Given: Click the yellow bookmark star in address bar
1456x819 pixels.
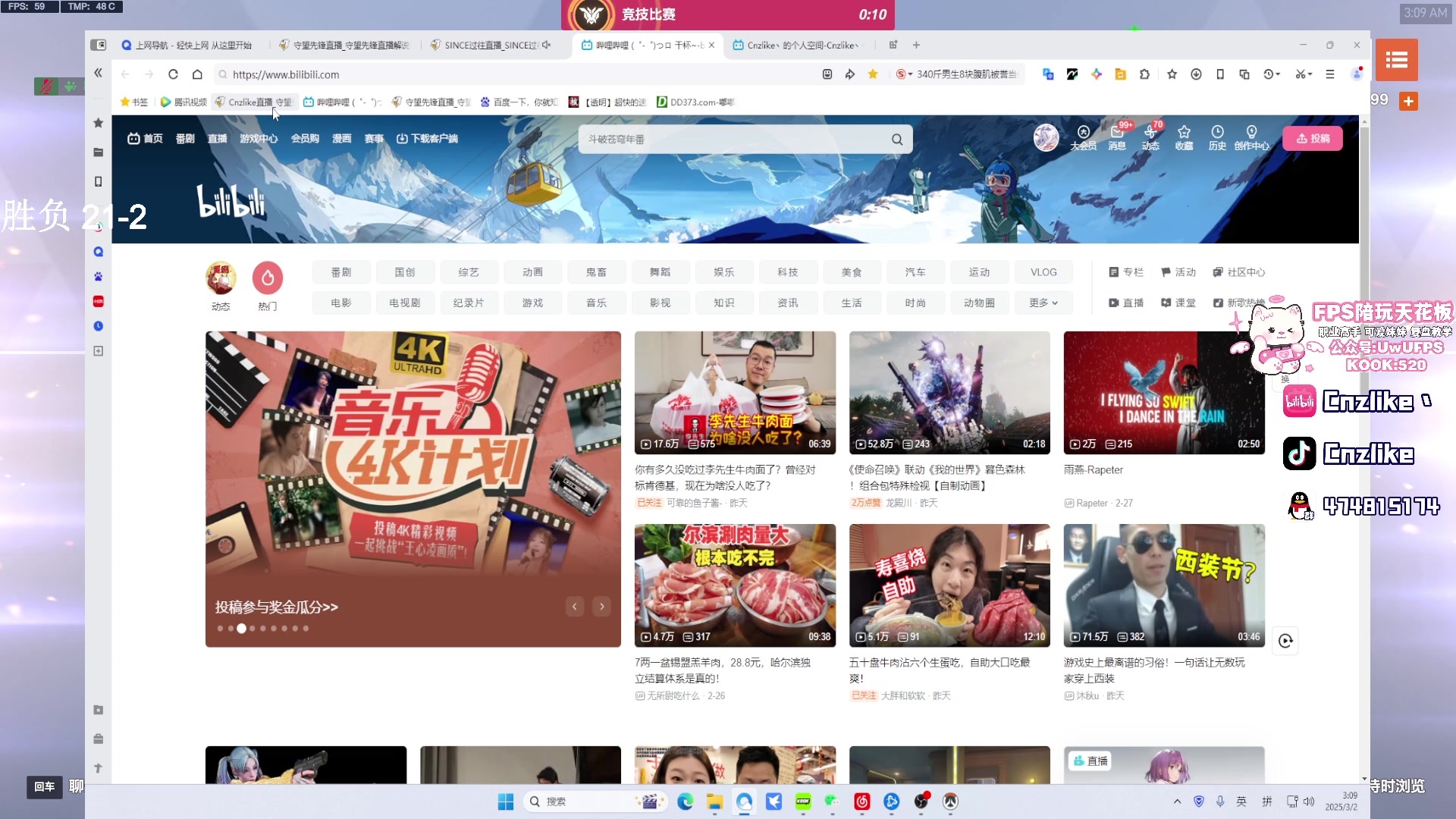Looking at the screenshot, I should [873, 74].
